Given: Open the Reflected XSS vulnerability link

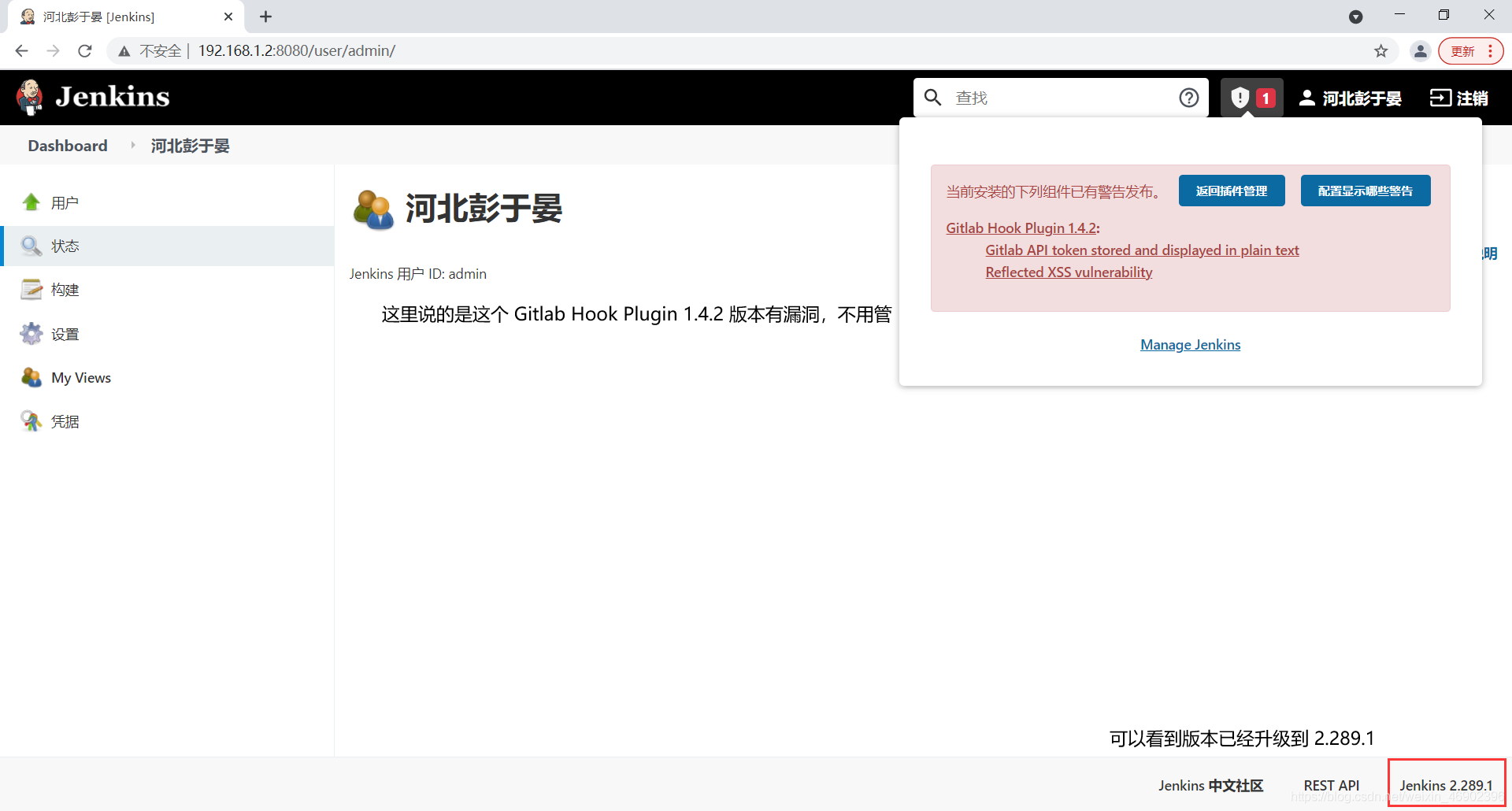Looking at the screenshot, I should (x=1069, y=272).
